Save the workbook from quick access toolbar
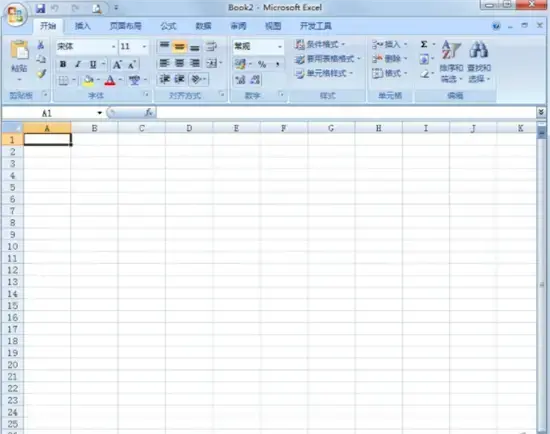The width and height of the screenshot is (550, 434). [40, 8]
